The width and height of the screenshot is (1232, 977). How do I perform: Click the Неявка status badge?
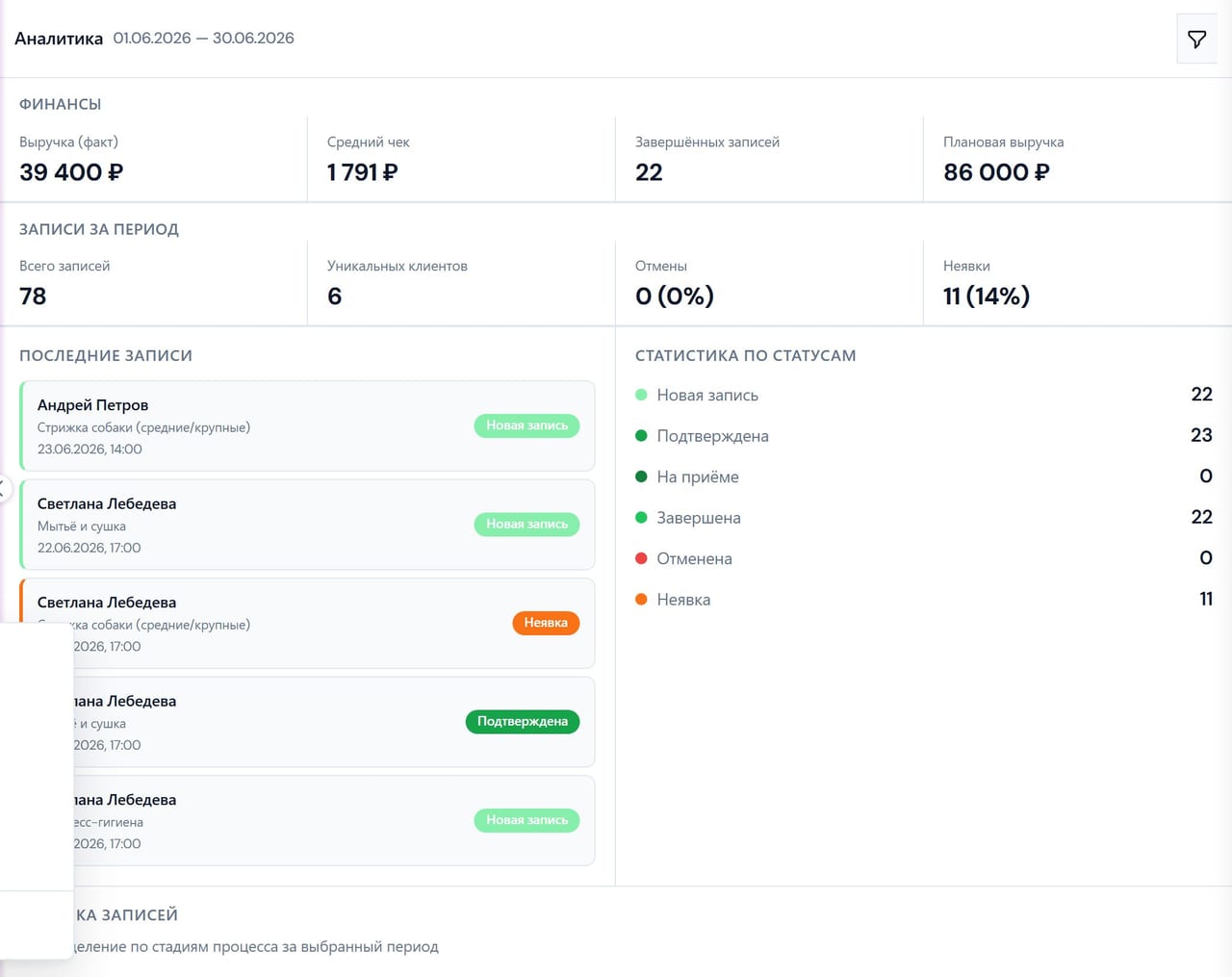coord(546,623)
